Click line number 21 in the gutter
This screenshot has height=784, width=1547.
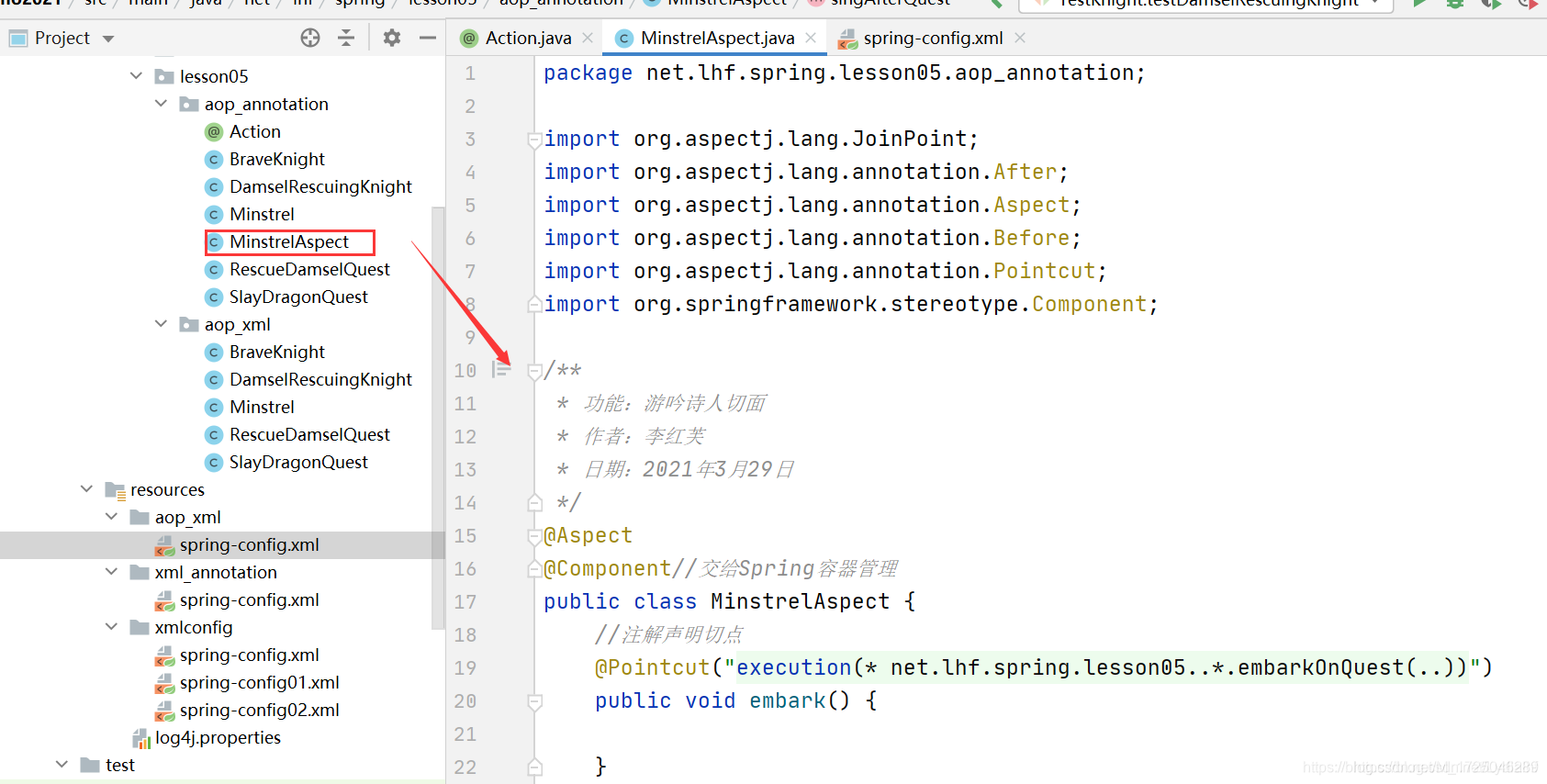tap(465, 734)
